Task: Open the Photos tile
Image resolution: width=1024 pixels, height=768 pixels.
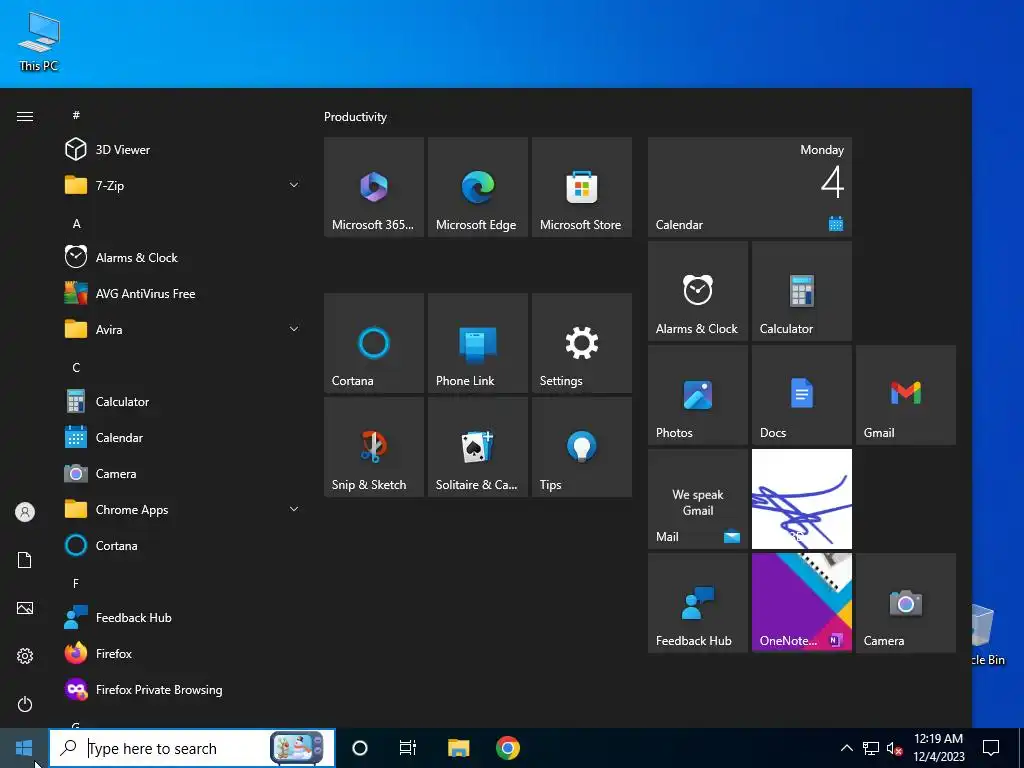Action: (697, 395)
